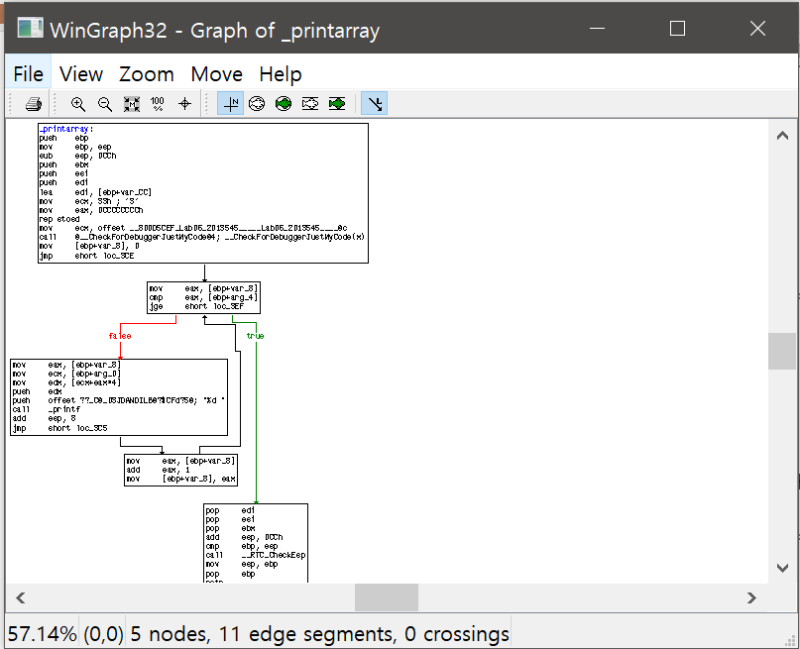
Task: Click the Zoom Out magnifier icon
Action: 105,104
